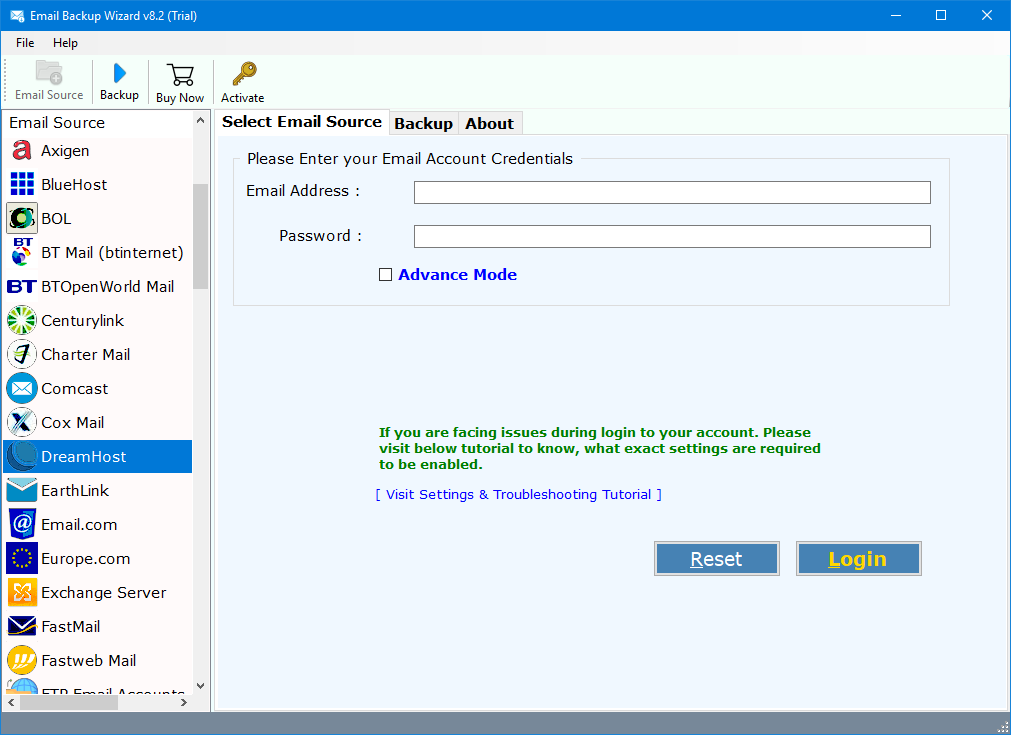Select the Europe.com flag icon
Screen dimensions: 1011x735
[x=22, y=558]
